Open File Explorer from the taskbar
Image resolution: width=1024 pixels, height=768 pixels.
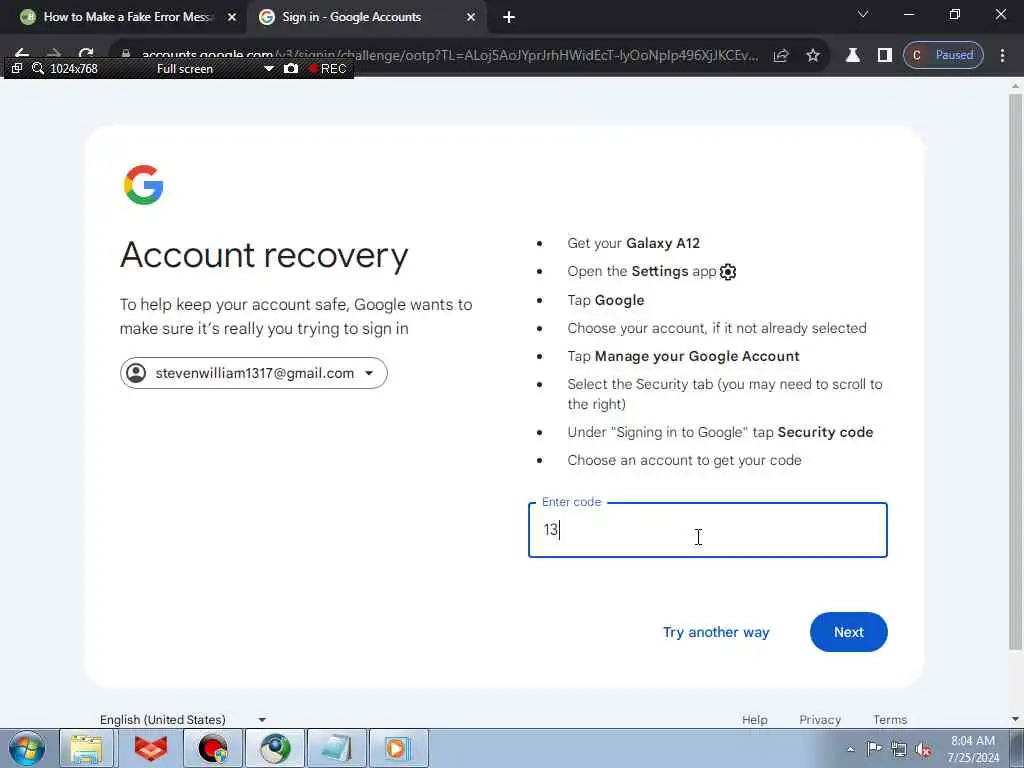pyautogui.click(x=87, y=748)
